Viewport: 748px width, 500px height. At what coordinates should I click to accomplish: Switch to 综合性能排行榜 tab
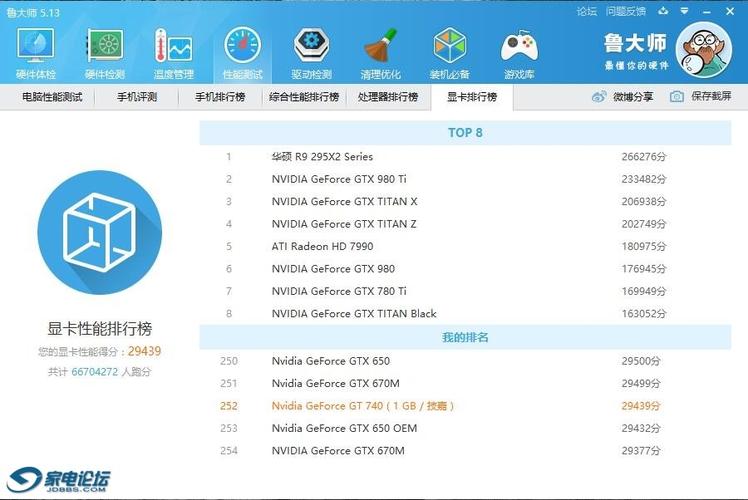pyautogui.click(x=304, y=97)
